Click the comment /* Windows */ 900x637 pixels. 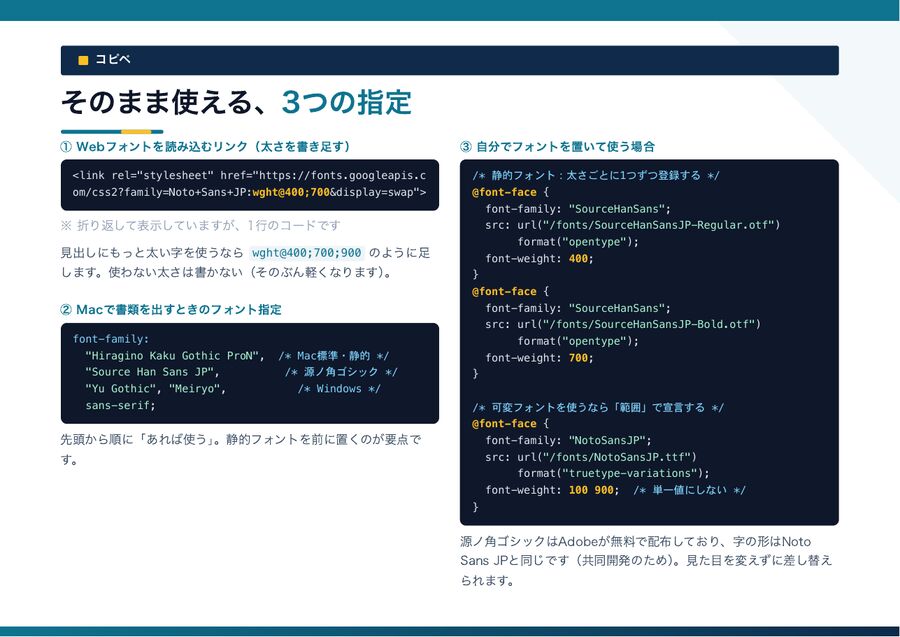(339, 389)
